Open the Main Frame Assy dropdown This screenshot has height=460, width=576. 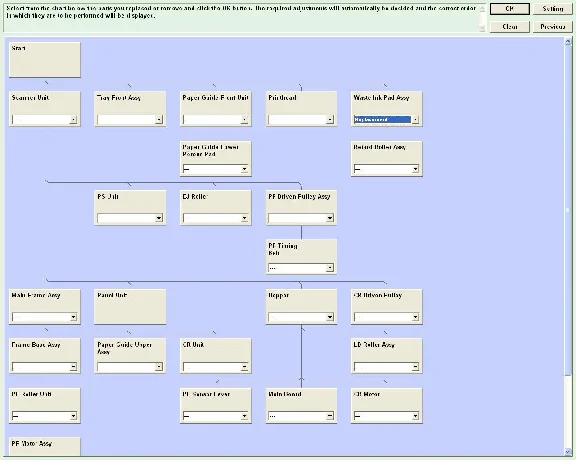(44, 317)
